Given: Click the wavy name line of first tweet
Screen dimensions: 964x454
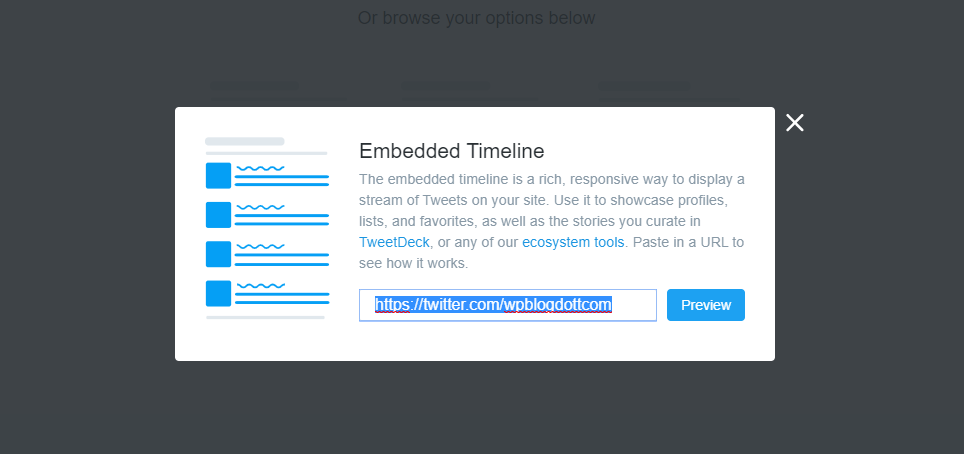Looking at the screenshot, I should (261, 167).
